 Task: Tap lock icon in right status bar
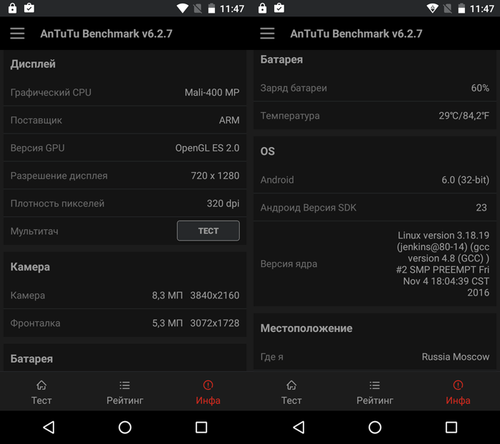[x=262, y=8]
